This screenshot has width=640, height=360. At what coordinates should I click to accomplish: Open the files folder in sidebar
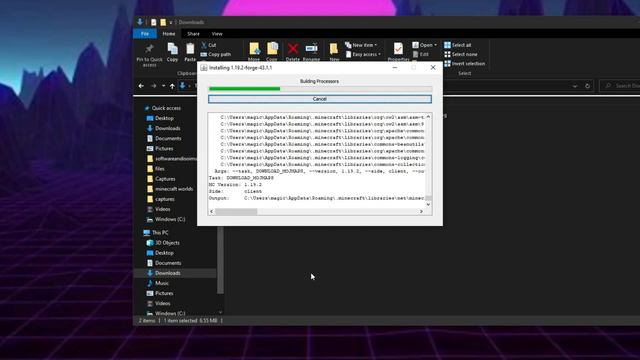160,169
